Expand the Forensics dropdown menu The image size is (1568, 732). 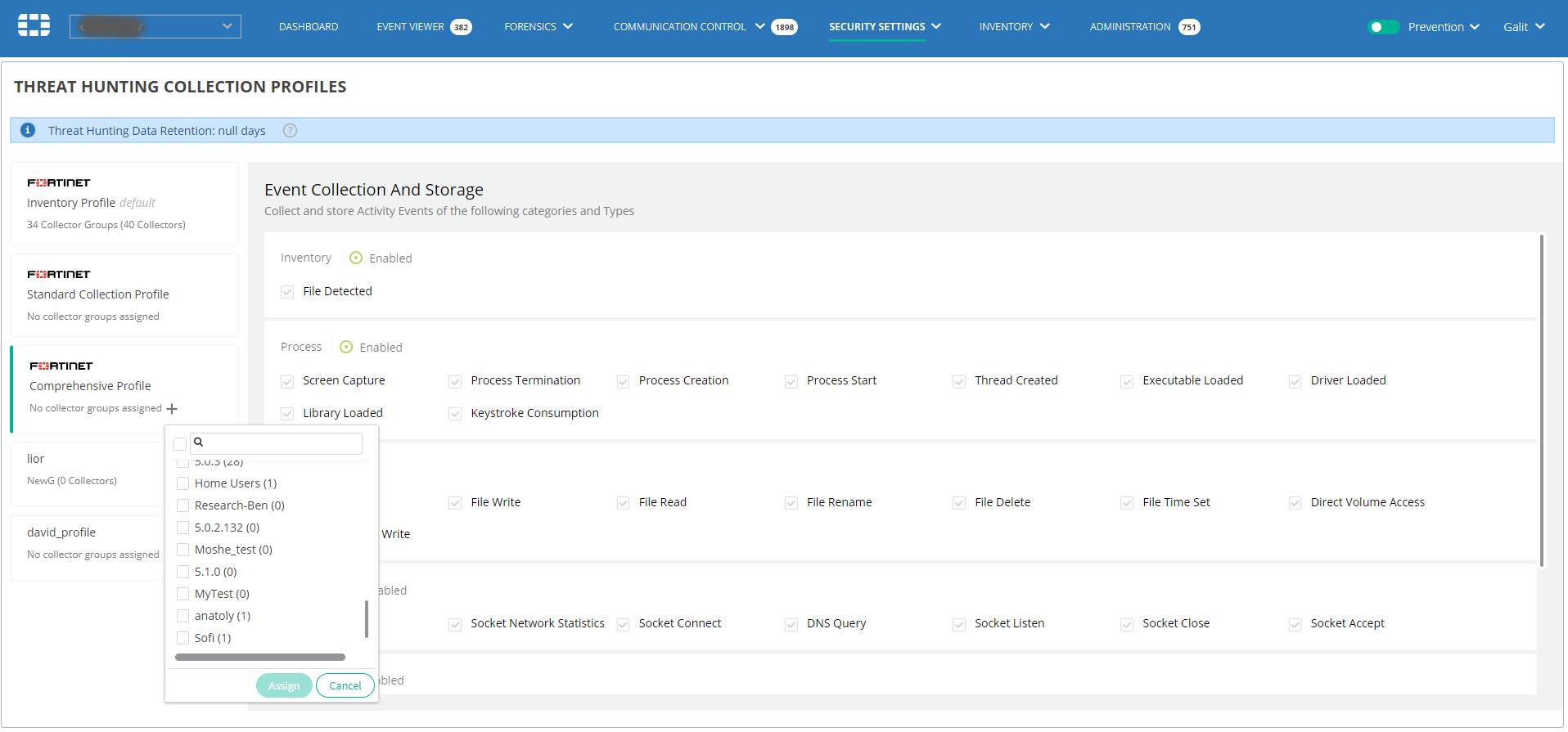[538, 27]
